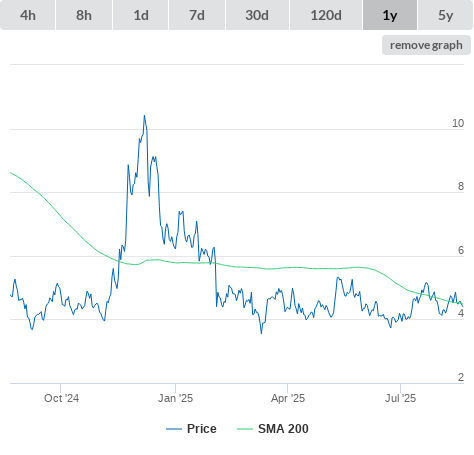Click the Apr '25 axis tick label
The image size is (474, 455).
[x=288, y=398]
